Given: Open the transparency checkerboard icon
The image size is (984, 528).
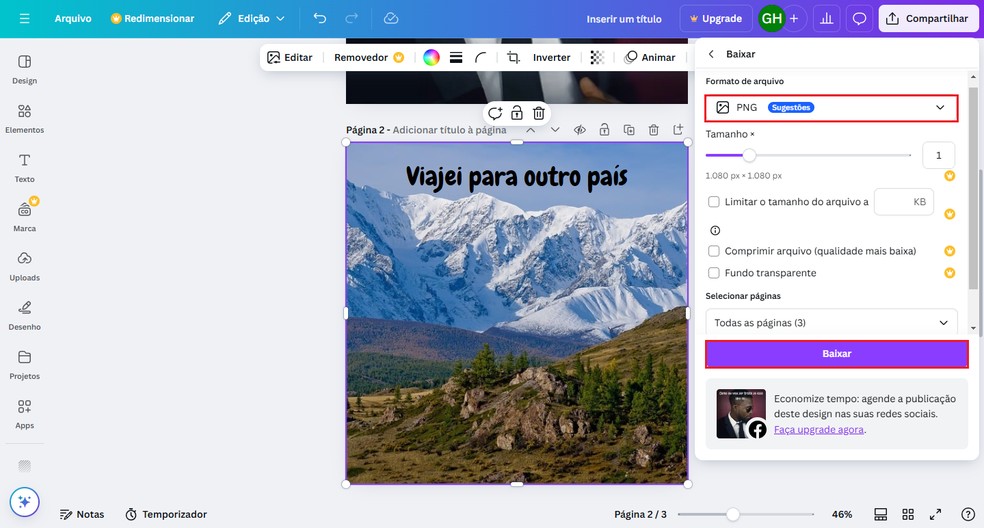Looking at the screenshot, I should 597,58.
